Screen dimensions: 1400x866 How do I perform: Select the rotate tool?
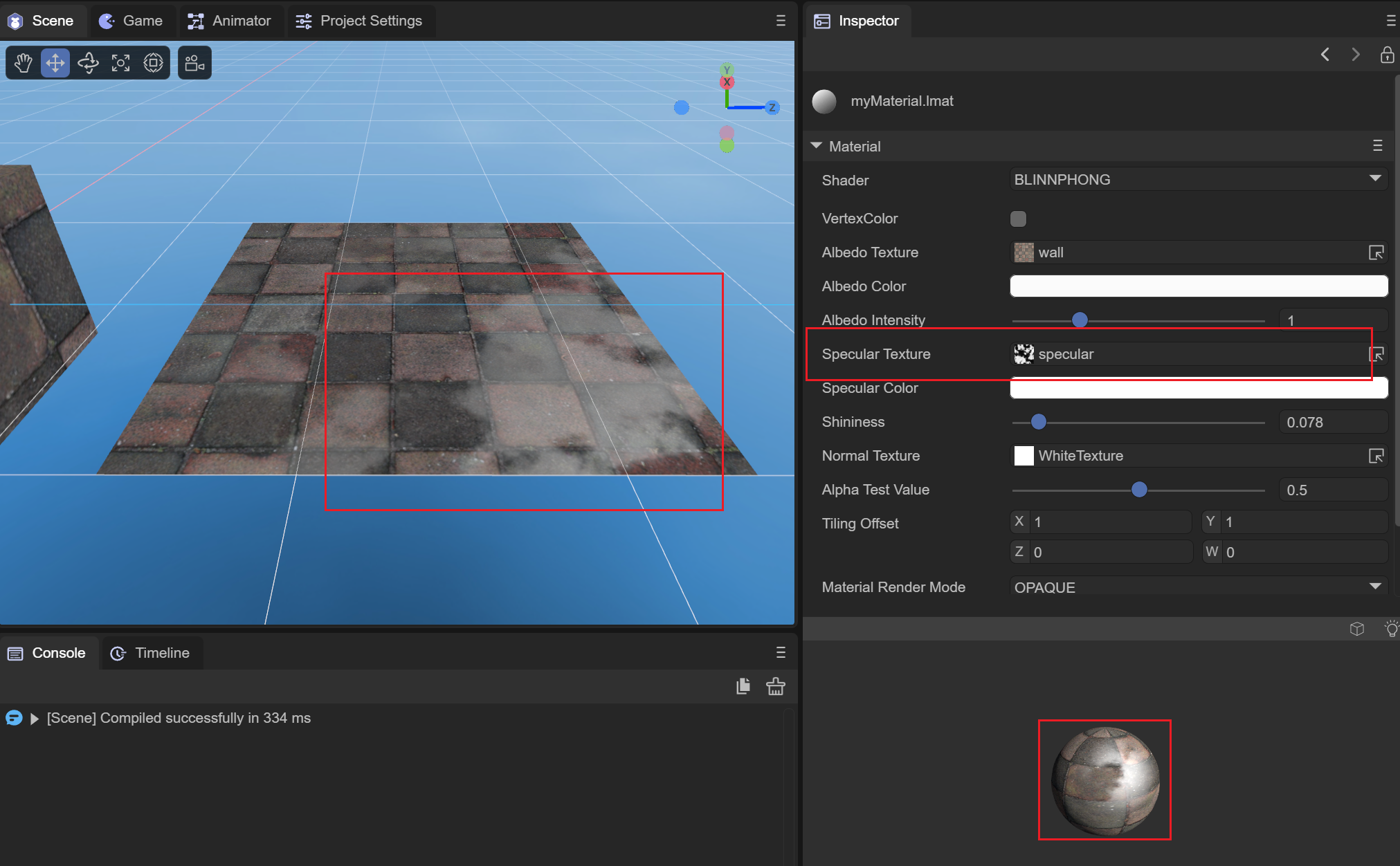[88, 63]
